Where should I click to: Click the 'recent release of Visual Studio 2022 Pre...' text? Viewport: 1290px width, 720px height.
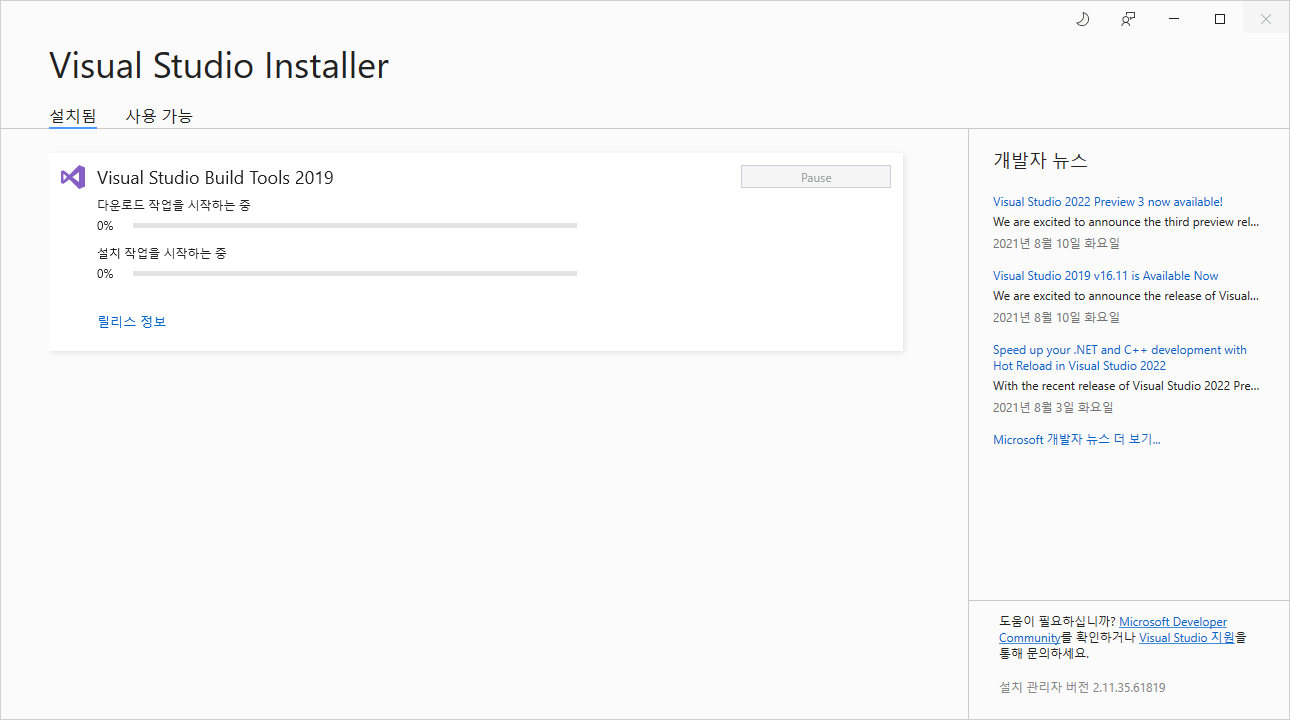tap(1126, 386)
